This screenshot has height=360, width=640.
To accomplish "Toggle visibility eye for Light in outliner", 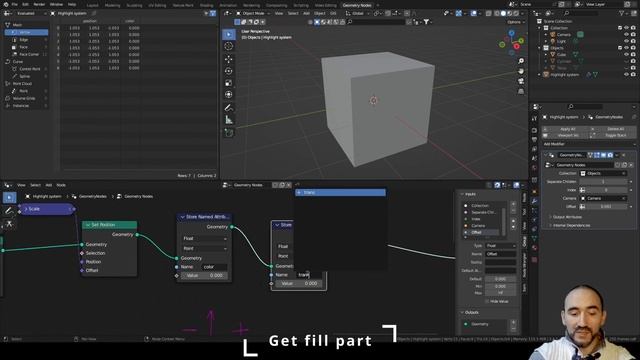I will point(627,41).
